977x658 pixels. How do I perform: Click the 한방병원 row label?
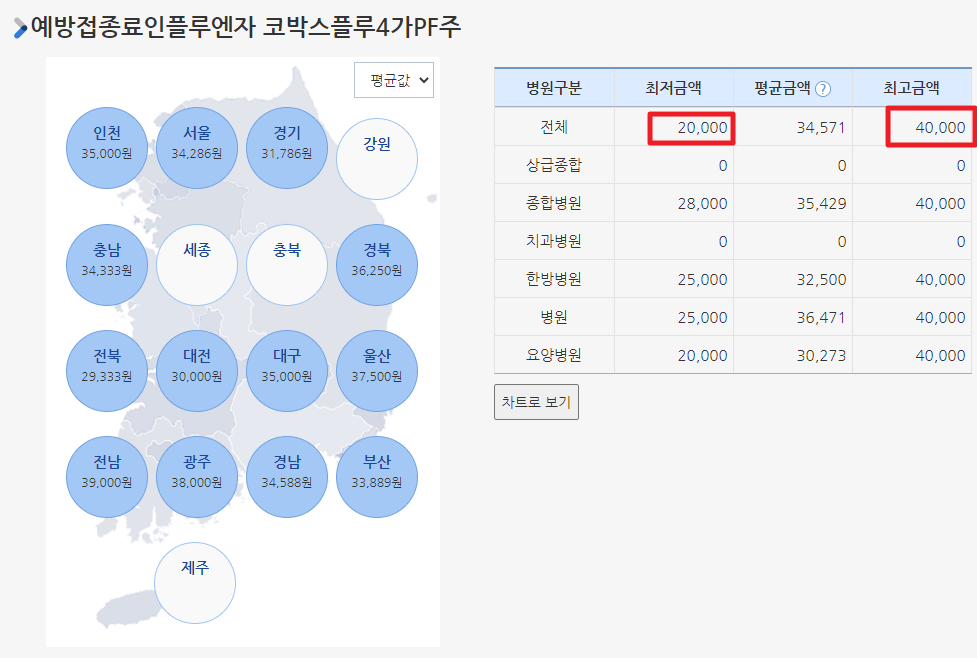point(554,279)
